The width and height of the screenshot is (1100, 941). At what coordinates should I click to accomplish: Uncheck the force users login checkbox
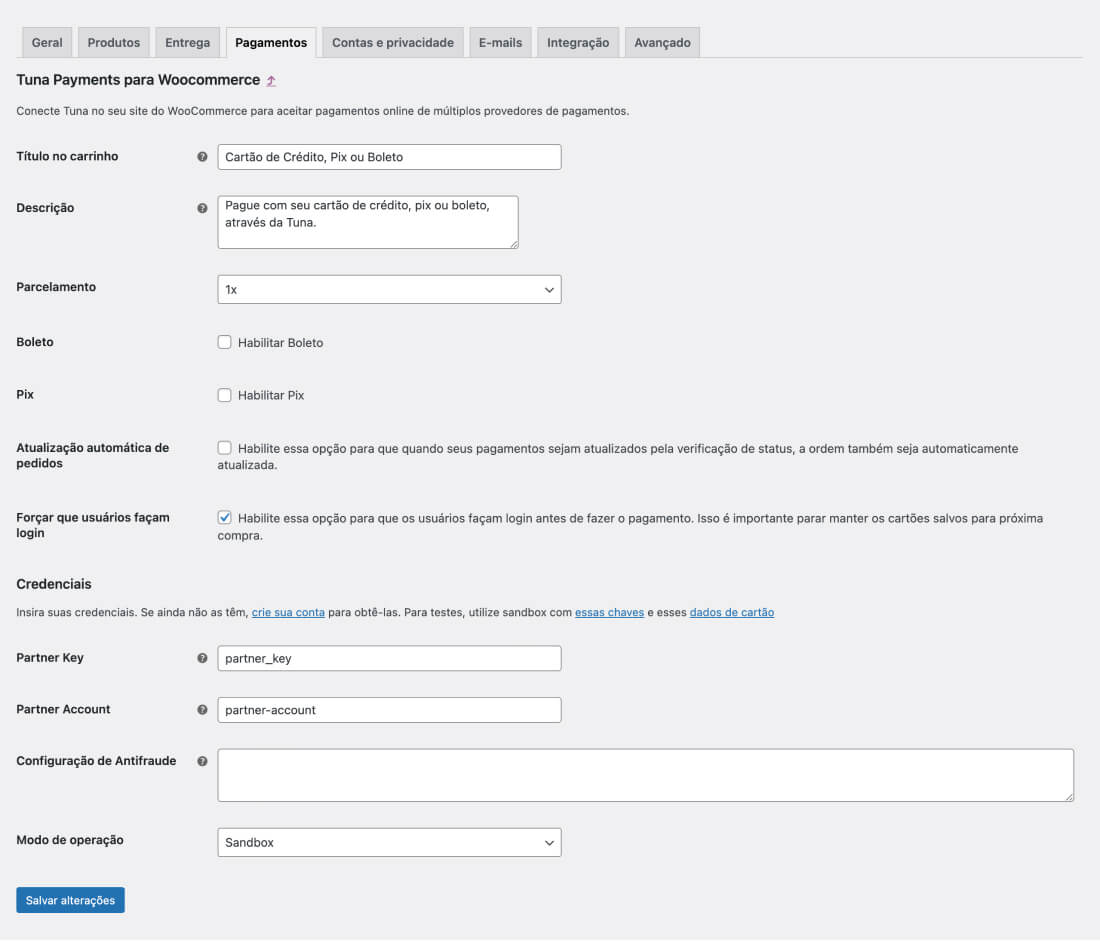click(x=224, y=518)
